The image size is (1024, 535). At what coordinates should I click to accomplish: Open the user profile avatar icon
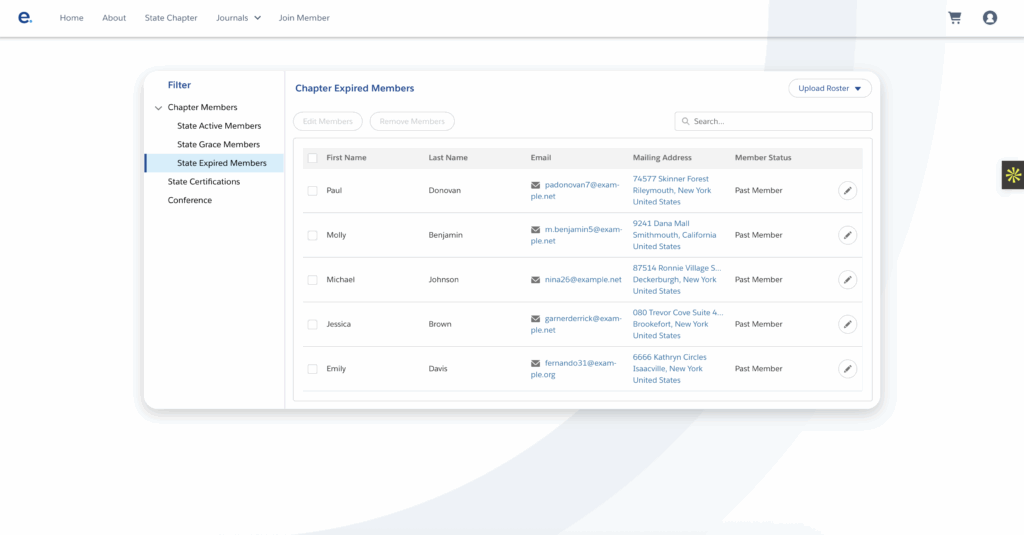pyautogui.click(x=989, y=18)
